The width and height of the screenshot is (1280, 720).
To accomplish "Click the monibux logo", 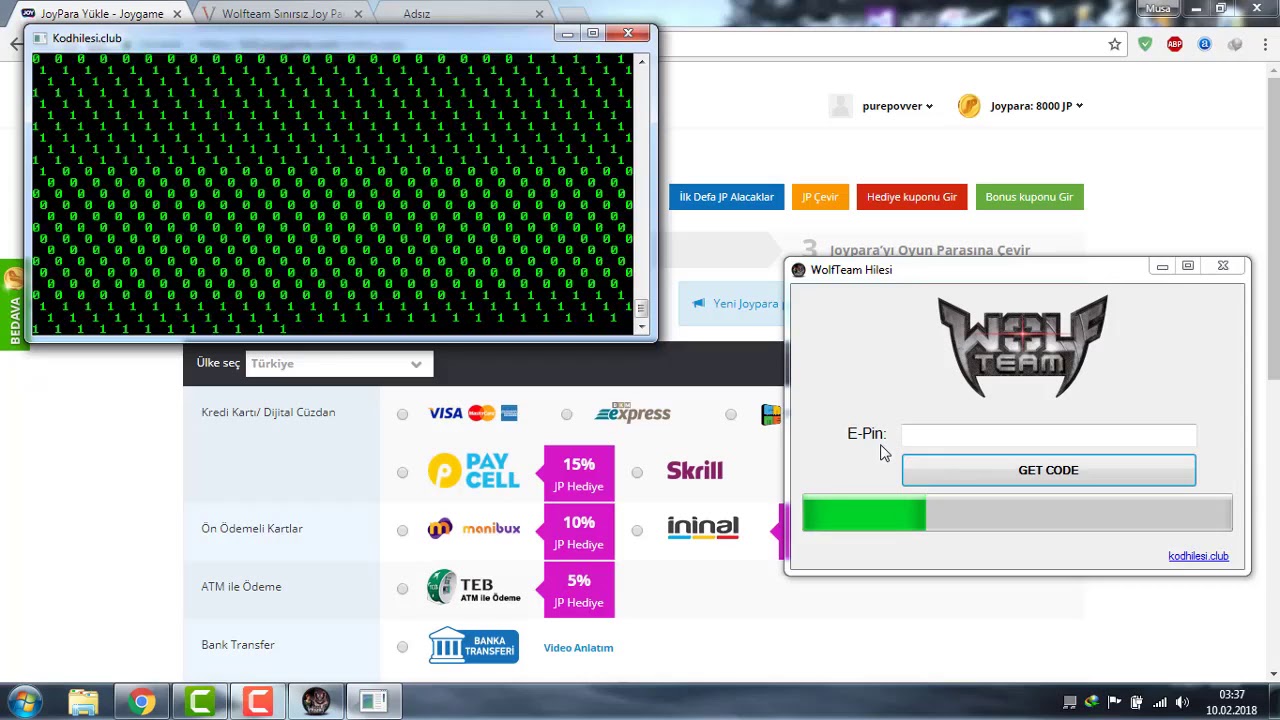I will pos(474,528).
